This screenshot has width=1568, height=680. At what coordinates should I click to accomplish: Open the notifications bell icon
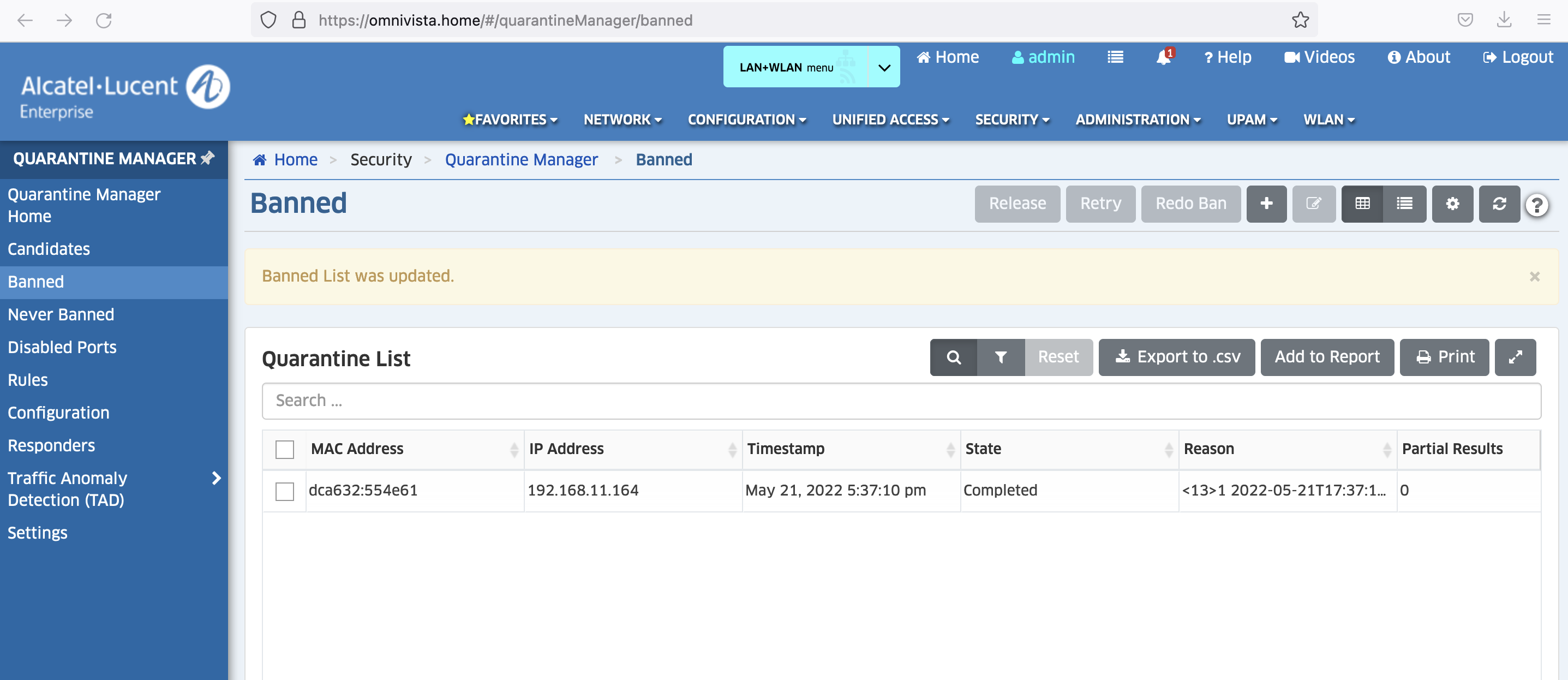[x=1163, y=57]
